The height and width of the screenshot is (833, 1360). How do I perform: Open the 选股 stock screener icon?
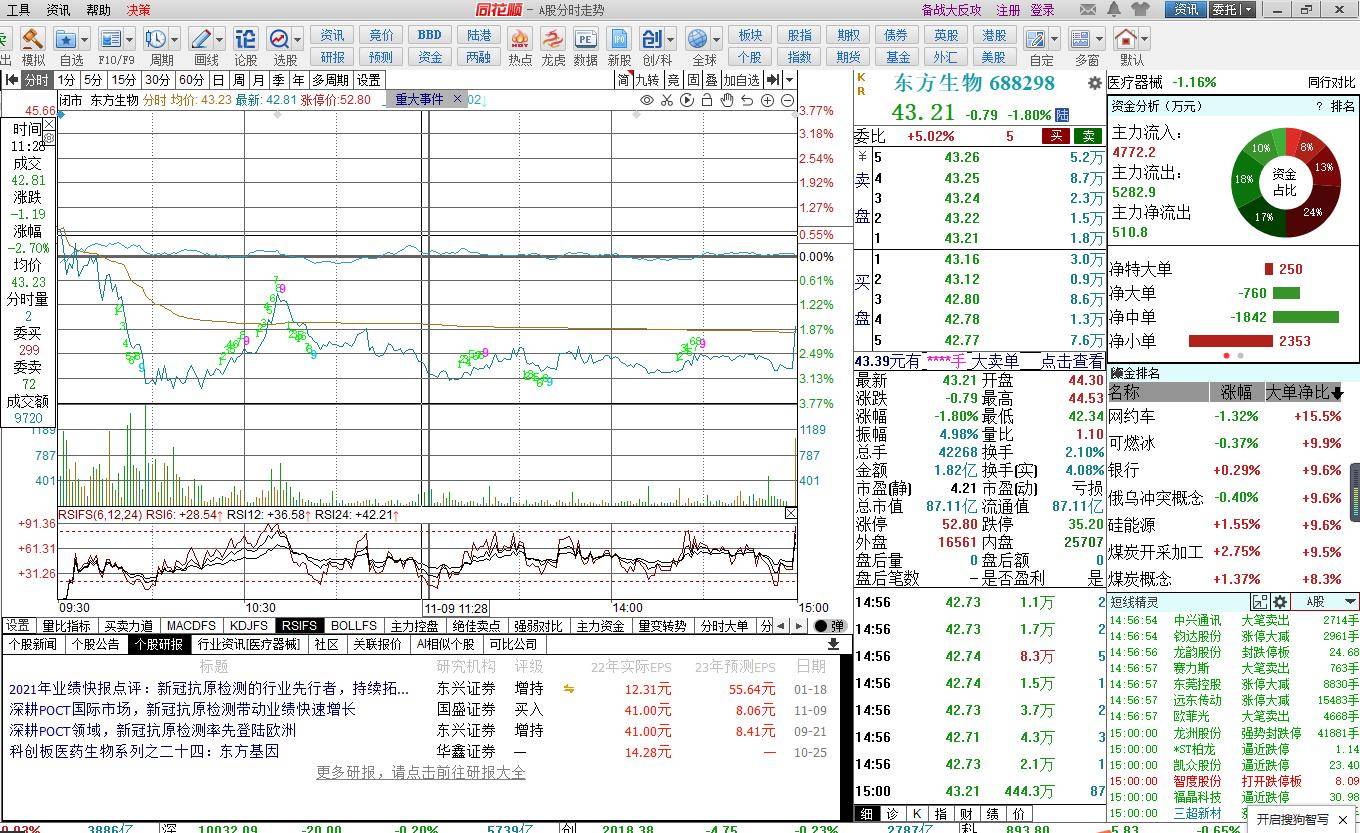pos(279,39)
